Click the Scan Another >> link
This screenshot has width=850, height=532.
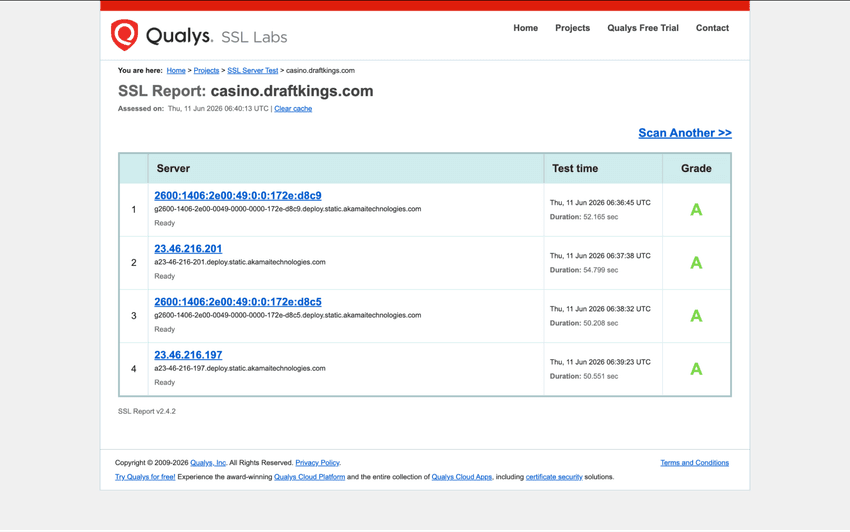click(685, 133)
